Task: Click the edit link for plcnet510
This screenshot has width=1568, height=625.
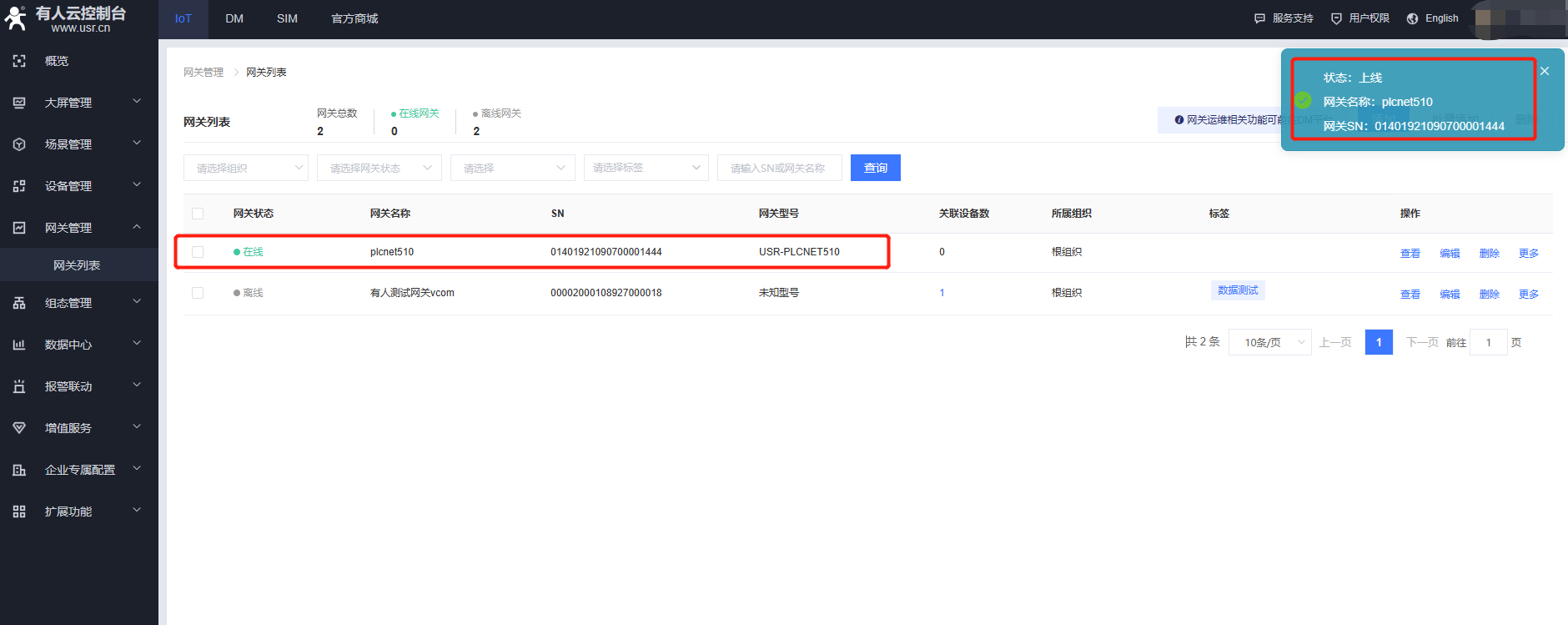Action: click(1450, 253)
